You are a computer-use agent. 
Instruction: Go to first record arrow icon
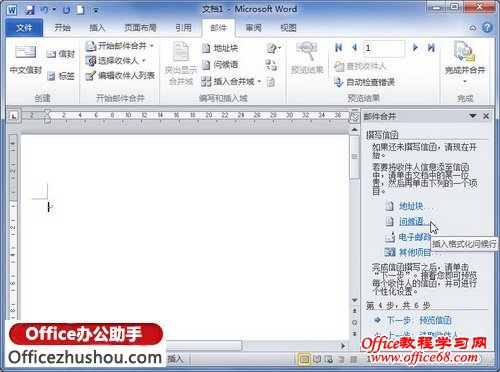point(339,48)
